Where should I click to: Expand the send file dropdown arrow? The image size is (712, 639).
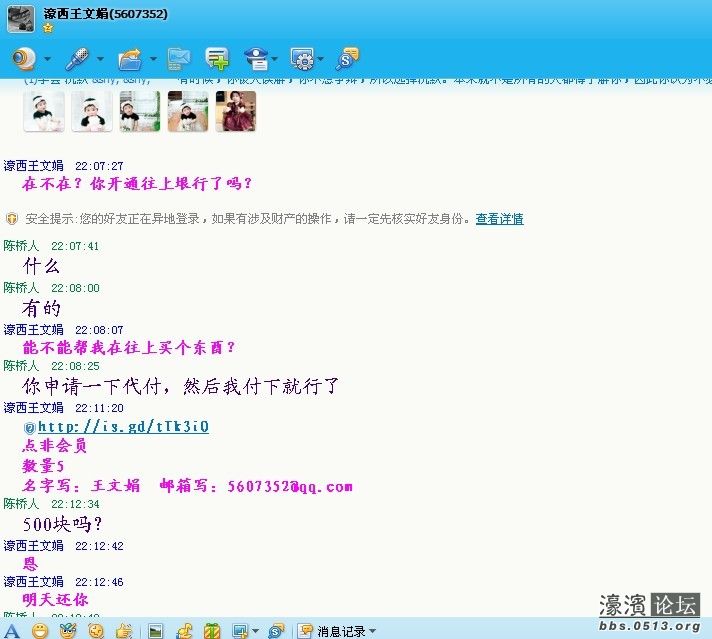coord(153,60)
